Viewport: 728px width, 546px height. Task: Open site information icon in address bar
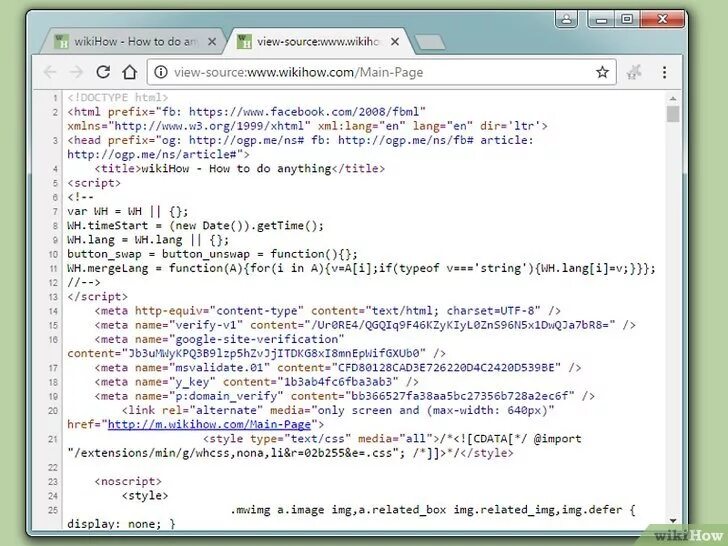[161, 72]
